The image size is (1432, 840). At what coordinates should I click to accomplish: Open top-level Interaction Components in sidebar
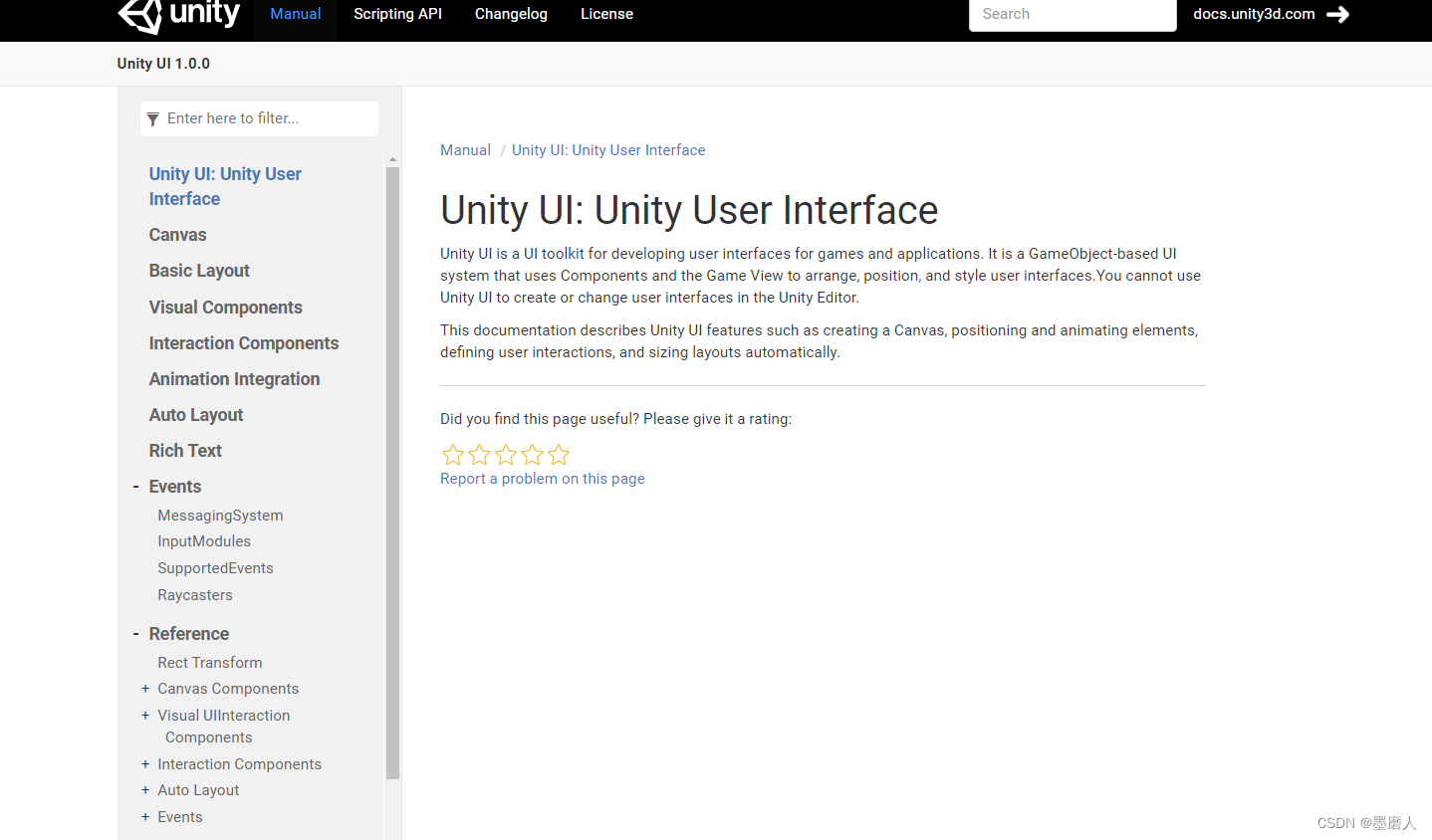point(244,343)
